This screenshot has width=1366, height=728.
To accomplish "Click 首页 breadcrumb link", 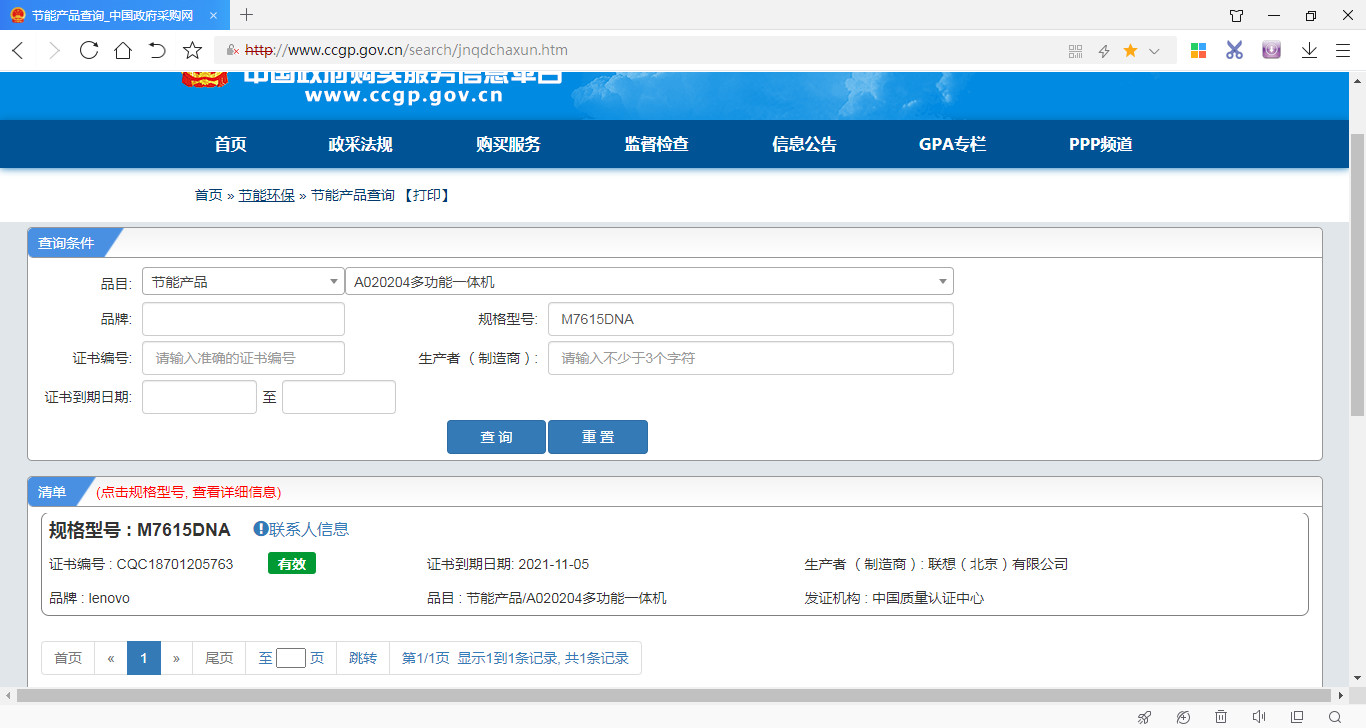I will (208, 195).
